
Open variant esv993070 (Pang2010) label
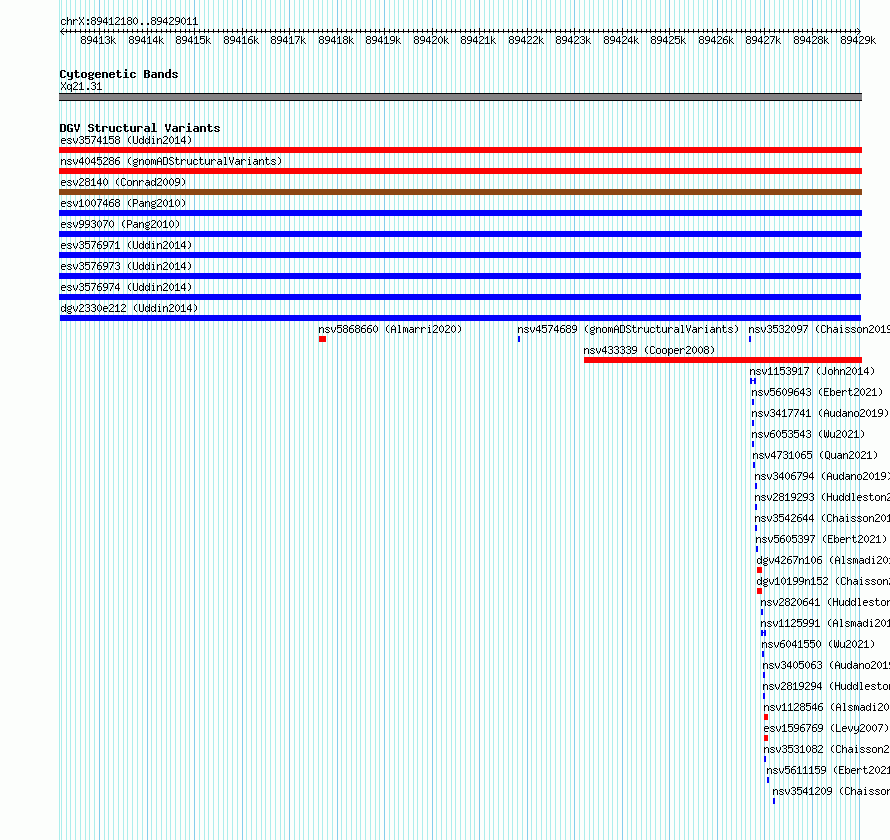[120, 224]
